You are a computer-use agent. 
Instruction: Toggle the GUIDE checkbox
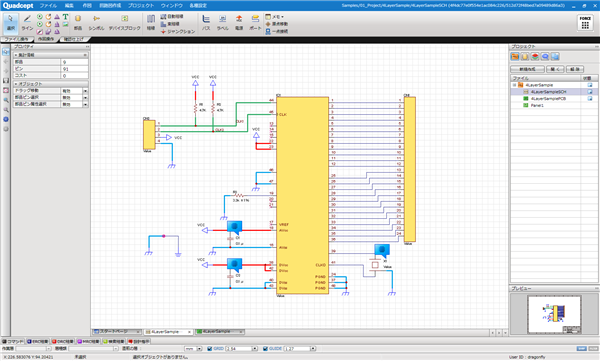coord(265,349)
